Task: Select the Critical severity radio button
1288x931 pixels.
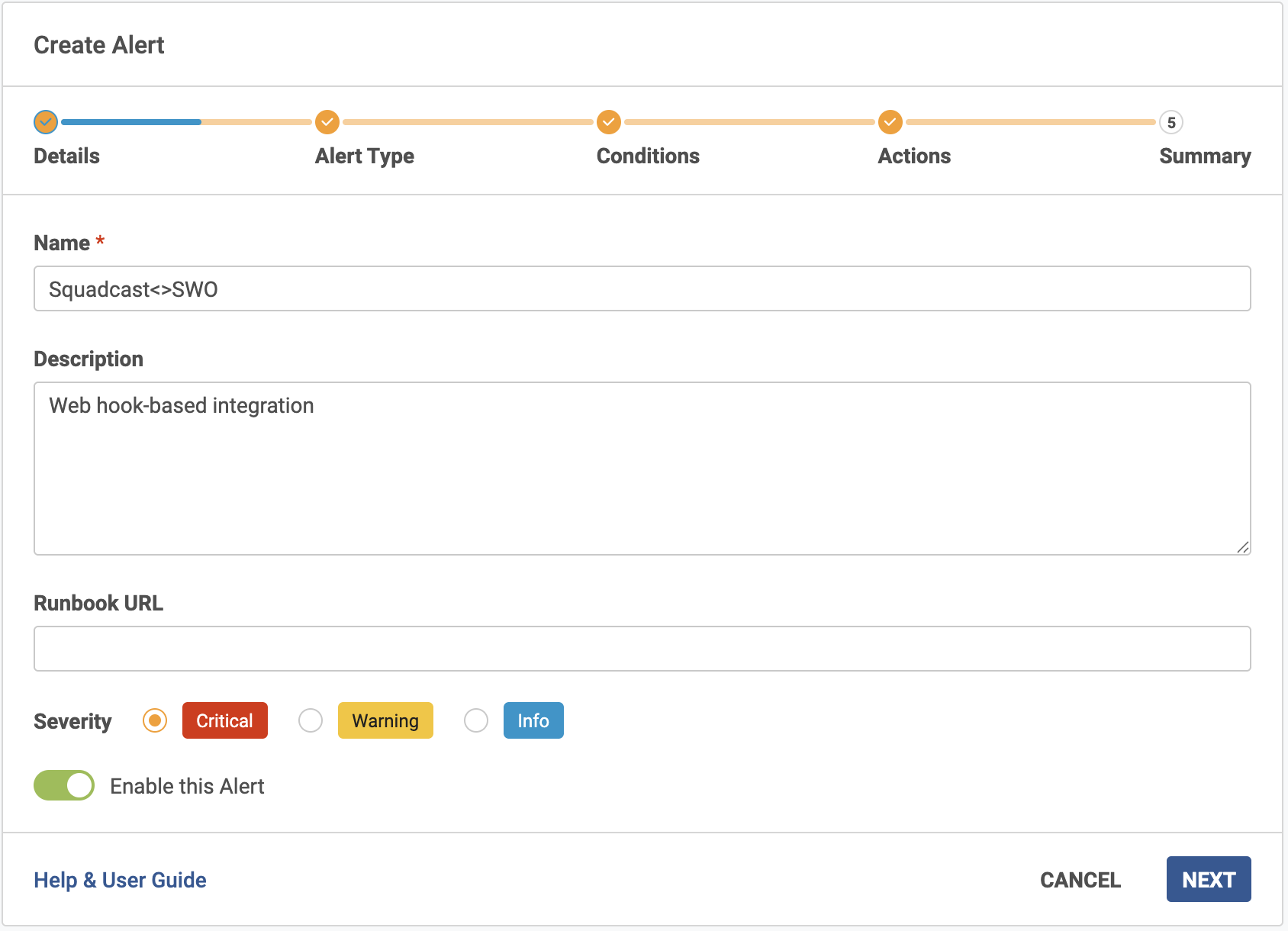Action: (155, 720)
